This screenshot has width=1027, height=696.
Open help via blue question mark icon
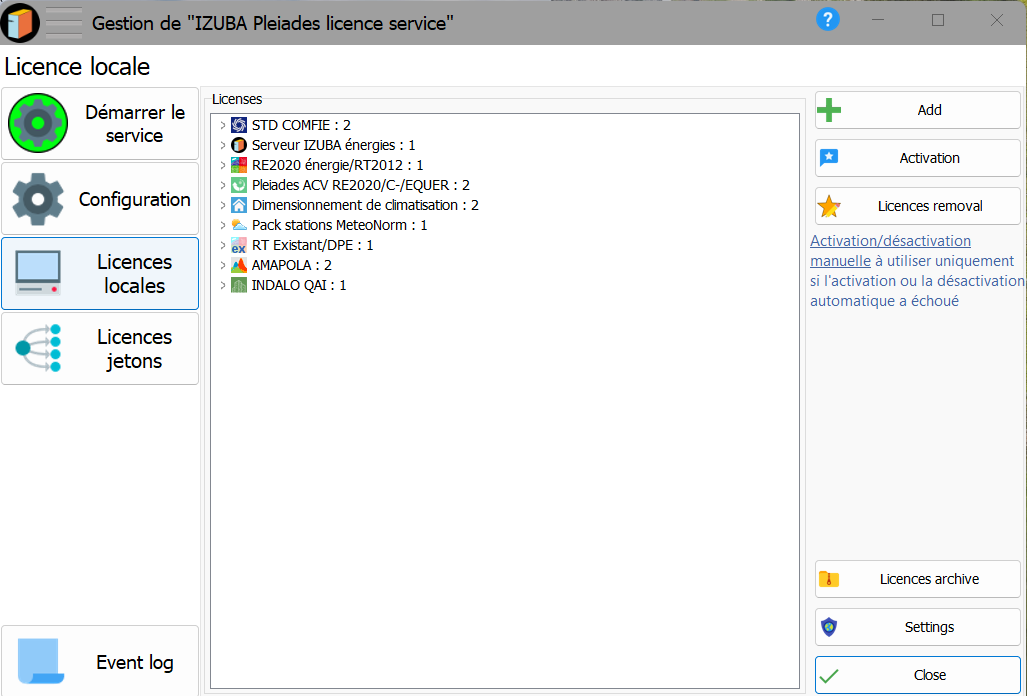[x=828, y=19]
